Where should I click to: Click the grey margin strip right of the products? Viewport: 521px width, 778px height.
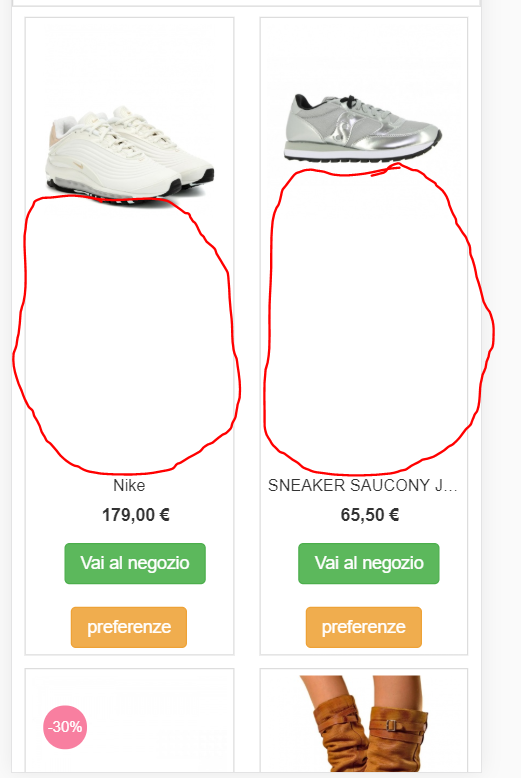(501, 389)
